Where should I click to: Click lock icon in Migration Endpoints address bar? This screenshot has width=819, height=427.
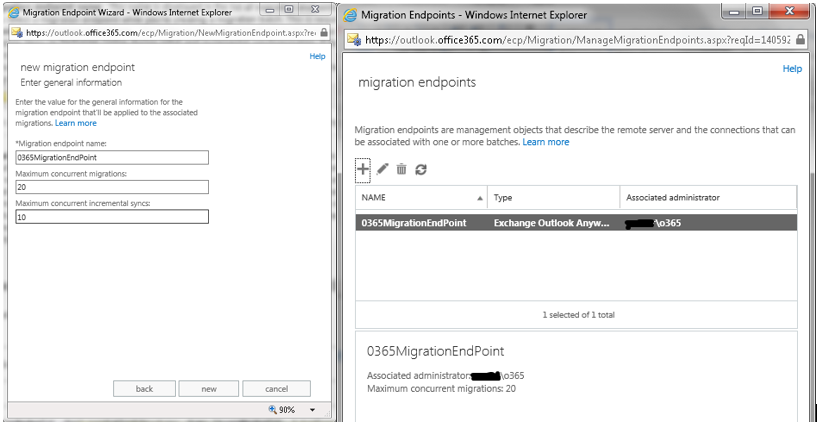point(800,39)
